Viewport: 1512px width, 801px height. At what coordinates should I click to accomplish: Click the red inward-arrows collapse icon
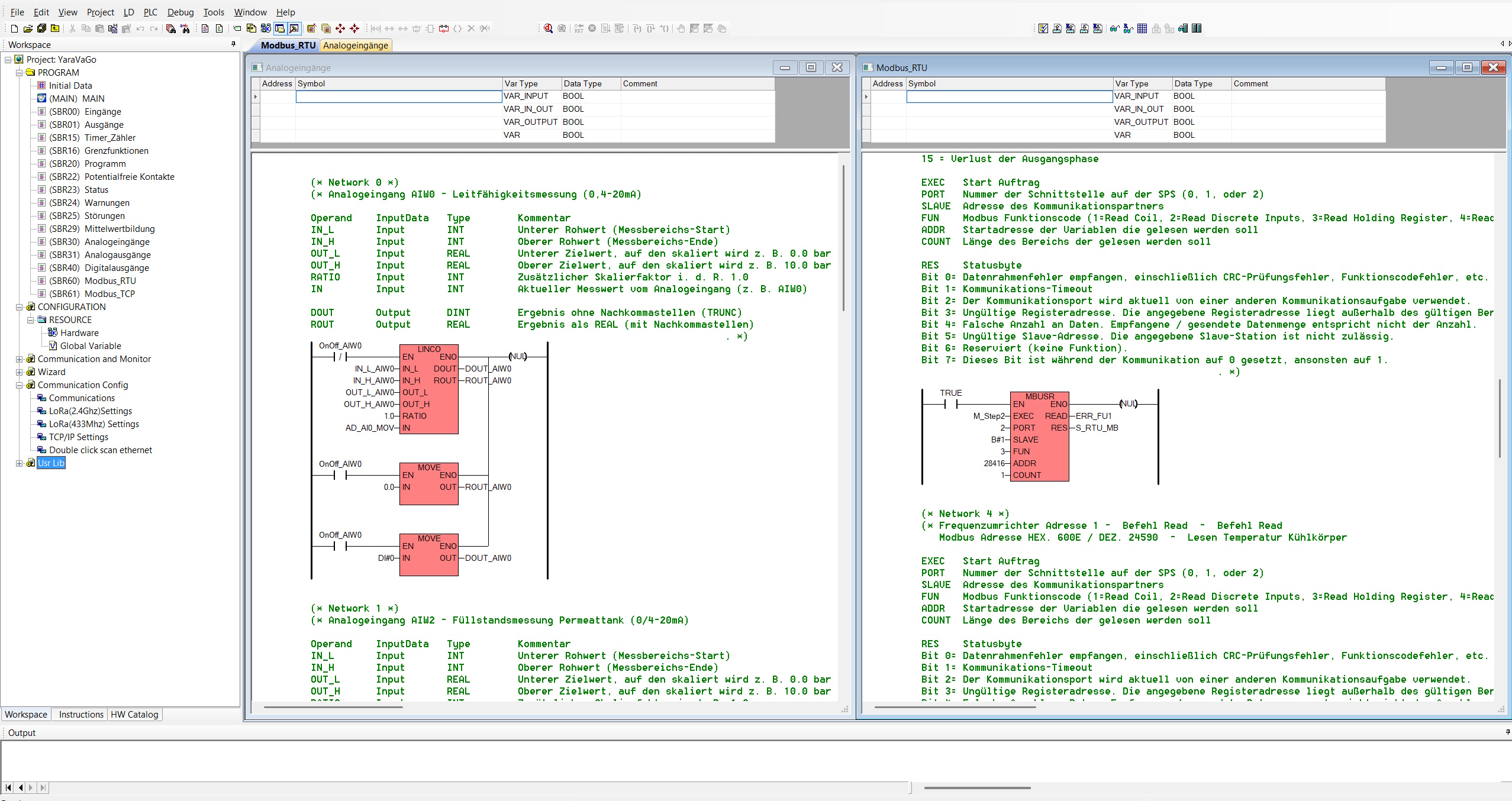pos(354,28)
